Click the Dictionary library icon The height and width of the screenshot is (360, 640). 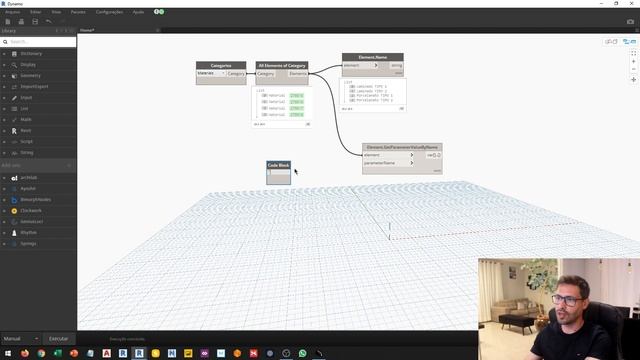click(x=14, y=54)
